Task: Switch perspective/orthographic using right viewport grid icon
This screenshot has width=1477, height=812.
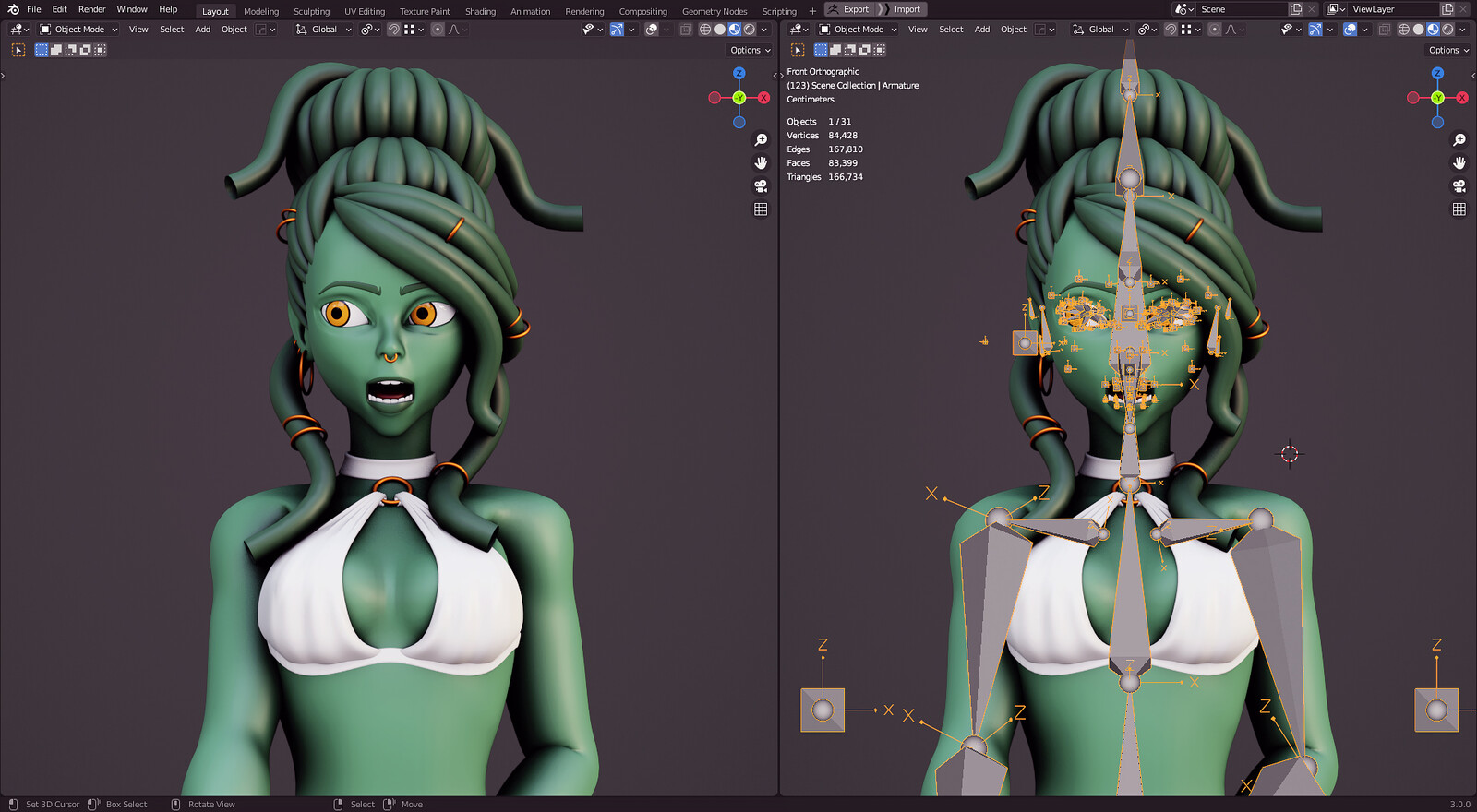Action: click(1459, 209)
